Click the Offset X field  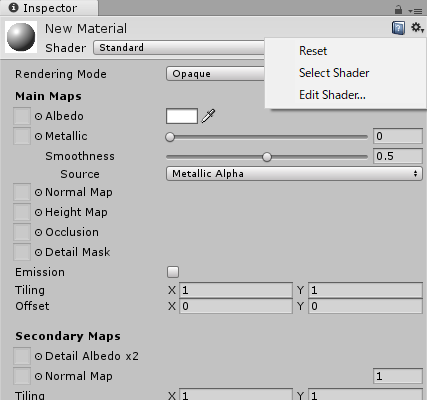[x=236, y=306]
